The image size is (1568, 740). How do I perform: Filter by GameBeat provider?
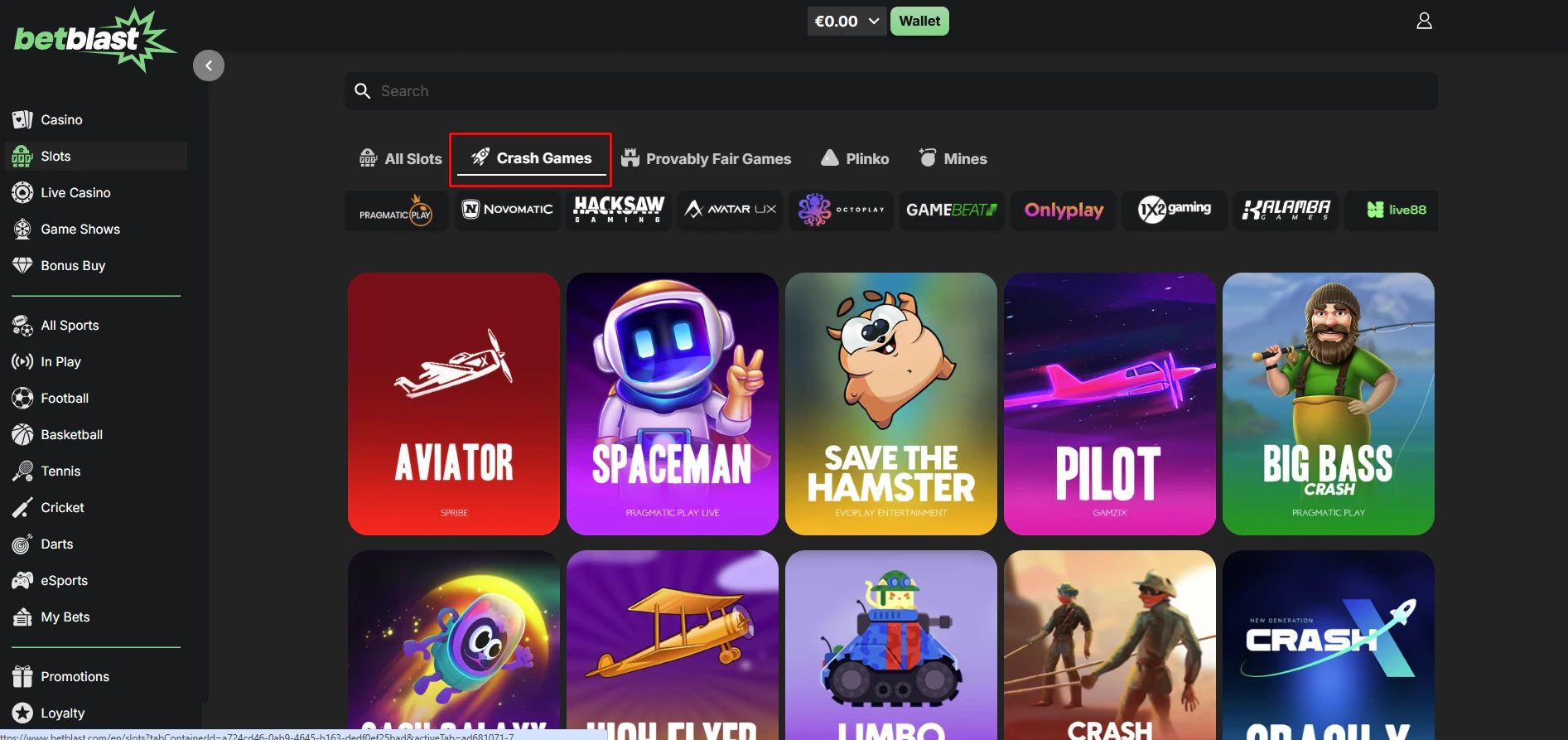click(952, 210)
